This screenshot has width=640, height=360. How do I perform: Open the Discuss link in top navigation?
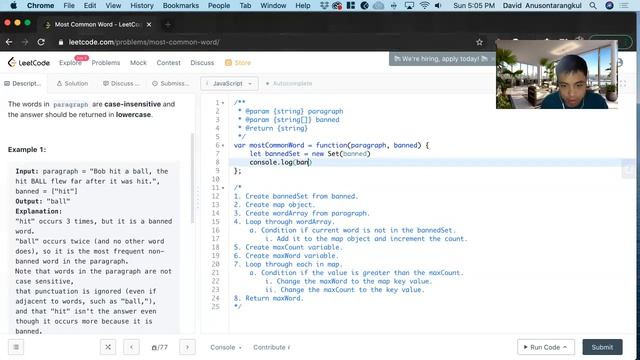[202, 62]
